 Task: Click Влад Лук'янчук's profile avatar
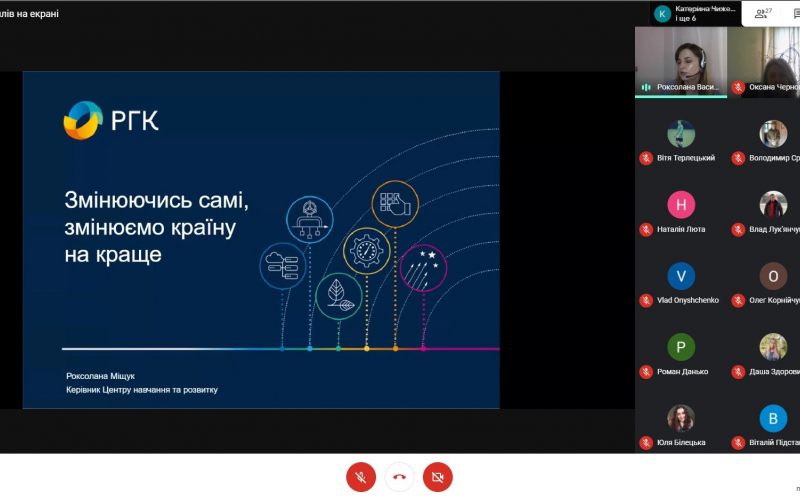click(773, 205)
